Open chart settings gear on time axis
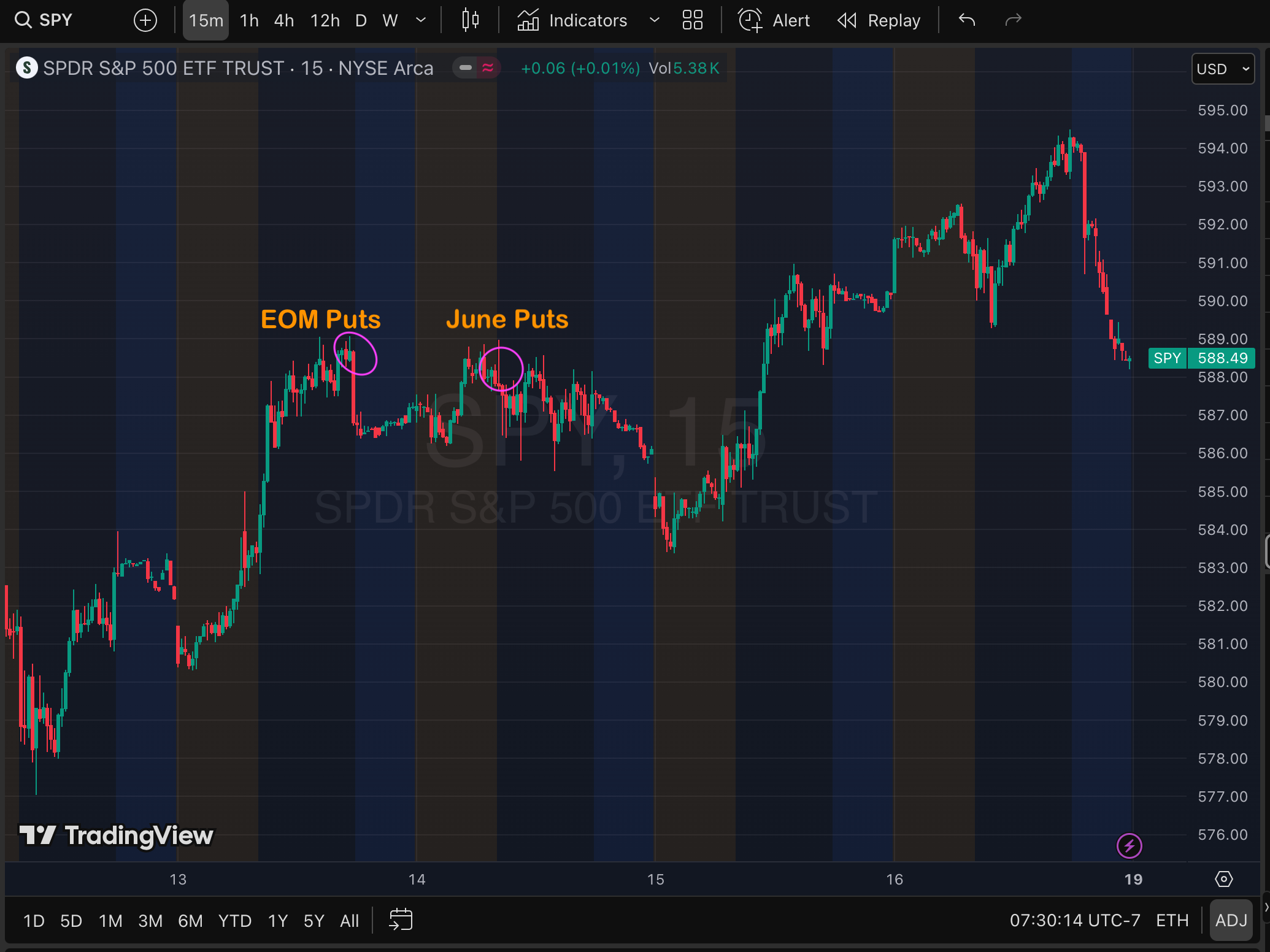The image size is (1270, 952). click(x=1224, y=879)
